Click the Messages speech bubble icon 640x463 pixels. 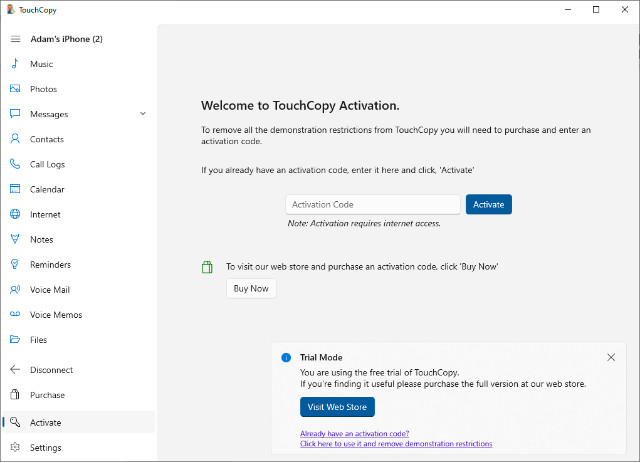click(x=15, y=114)
